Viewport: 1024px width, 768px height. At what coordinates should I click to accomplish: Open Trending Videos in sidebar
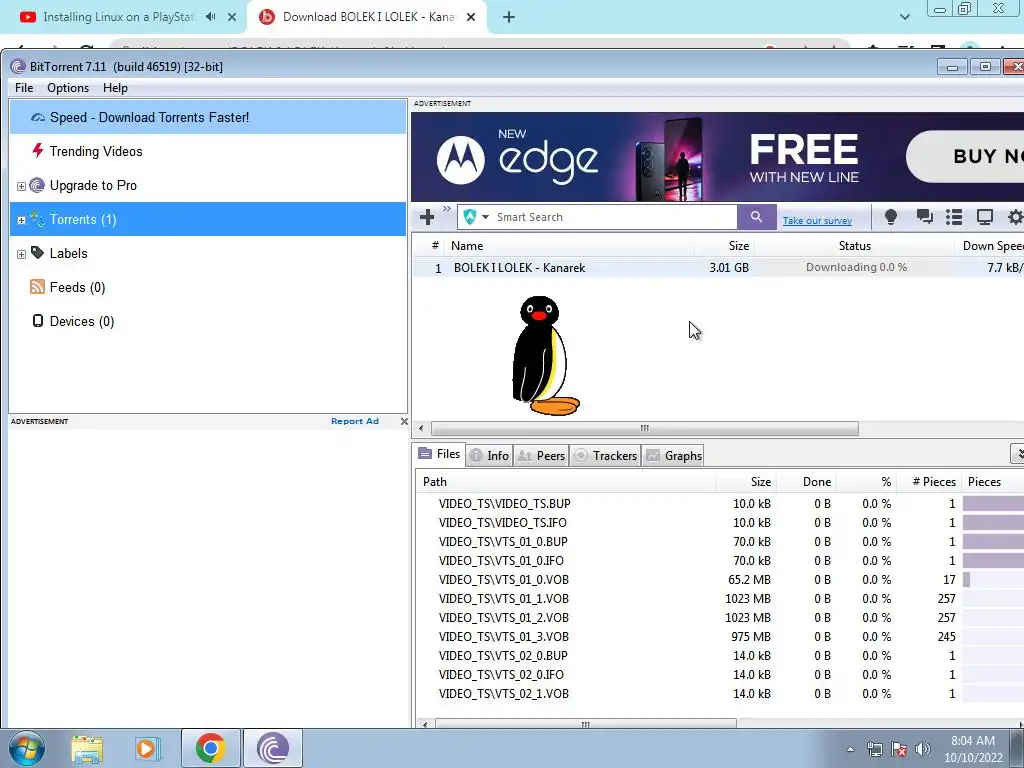pos(95,152)
